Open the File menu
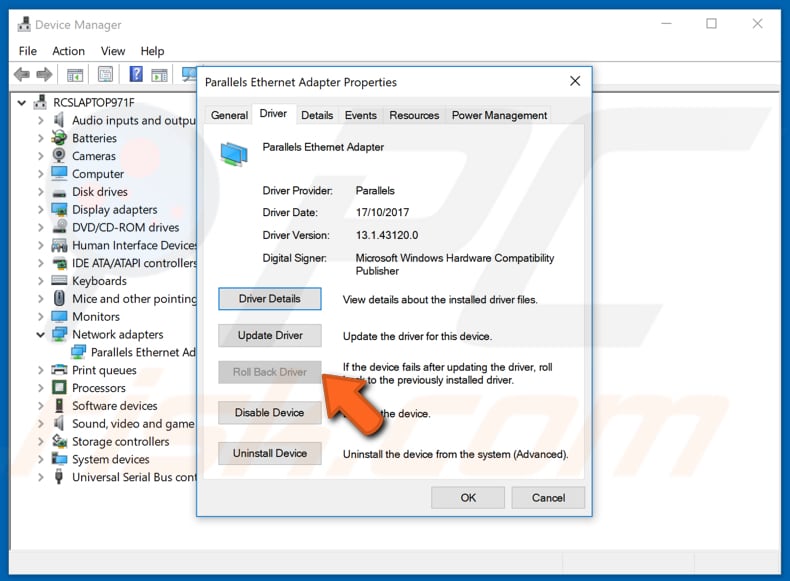 [28, 51]
